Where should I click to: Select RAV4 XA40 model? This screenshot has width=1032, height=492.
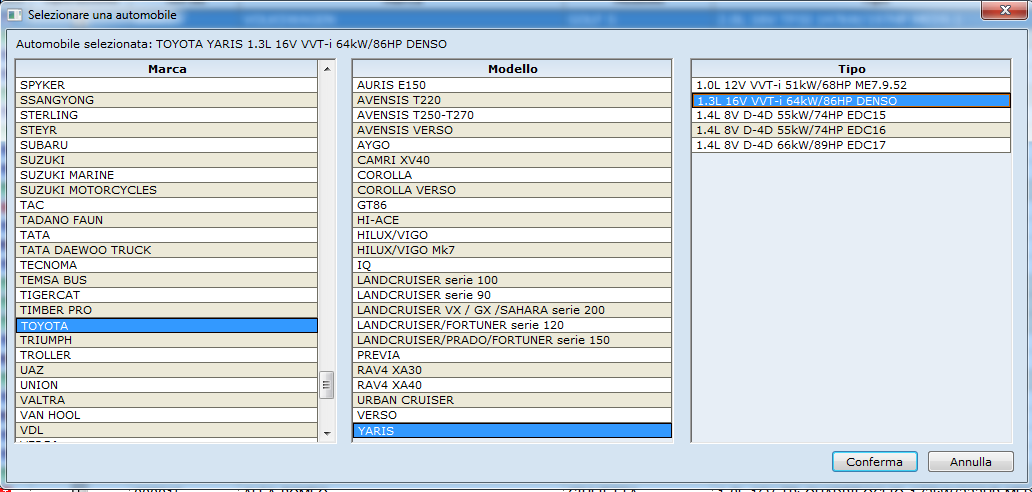(x=512, y=385)
